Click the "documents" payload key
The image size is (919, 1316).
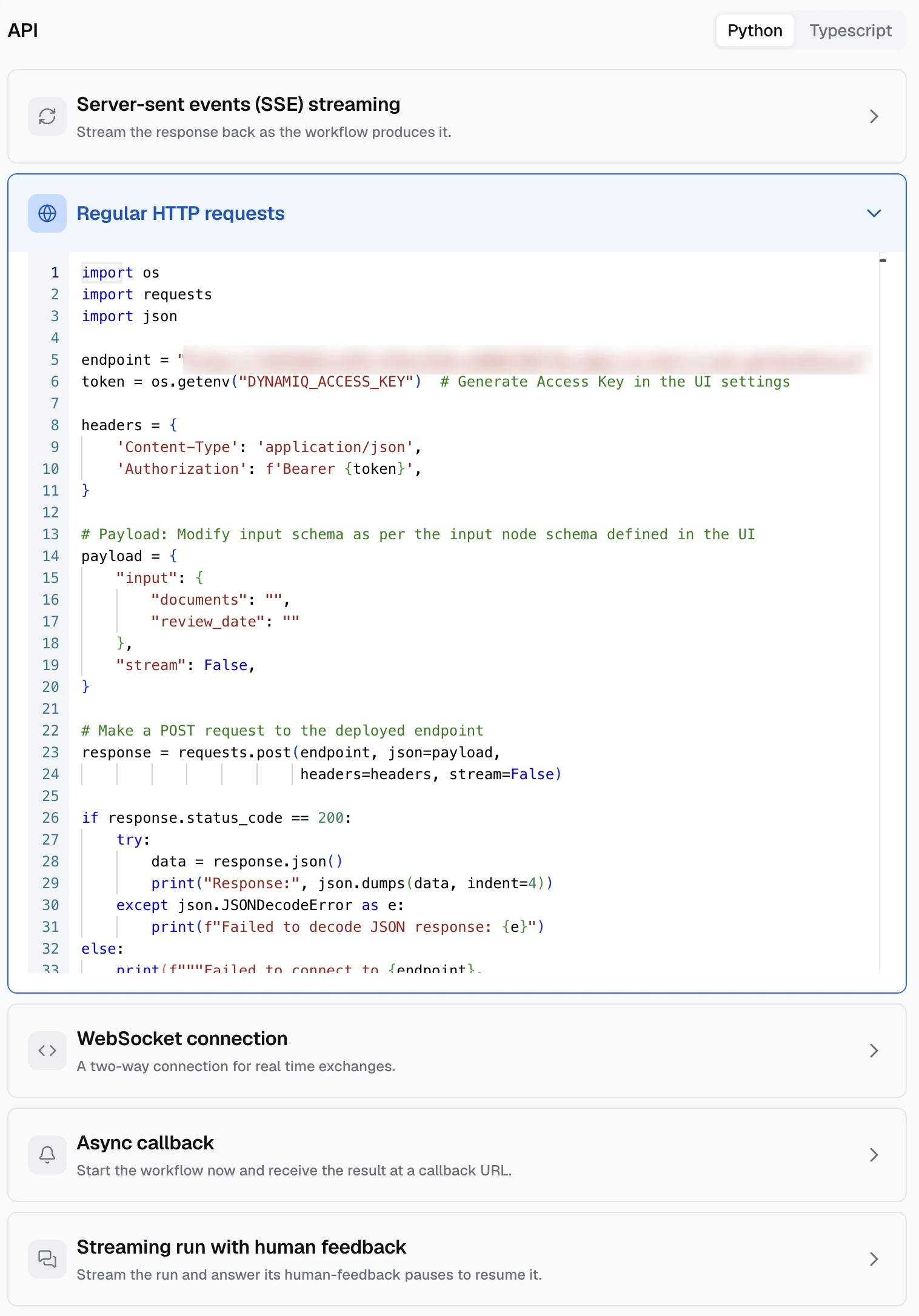pyautogui.click(x=199, y=600)
